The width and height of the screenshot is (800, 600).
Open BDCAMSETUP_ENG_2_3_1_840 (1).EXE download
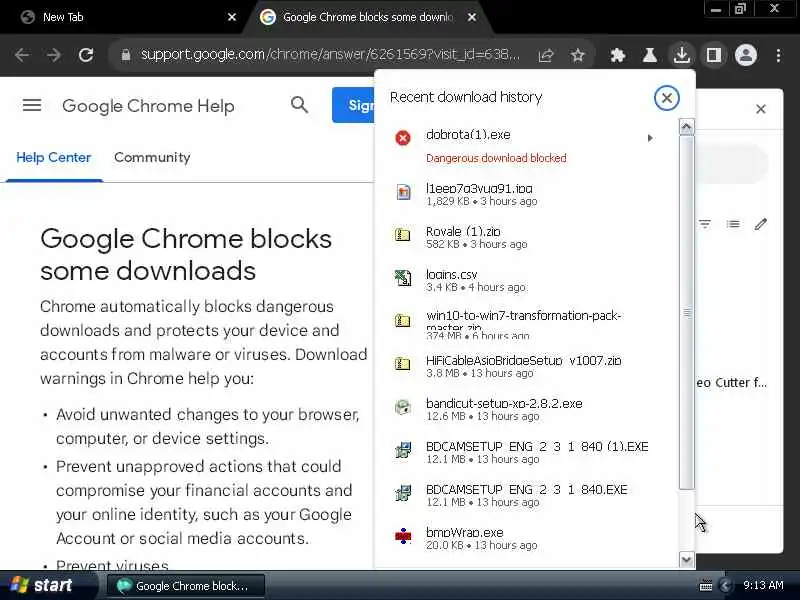pyautogui.click(x=526, y=452)
